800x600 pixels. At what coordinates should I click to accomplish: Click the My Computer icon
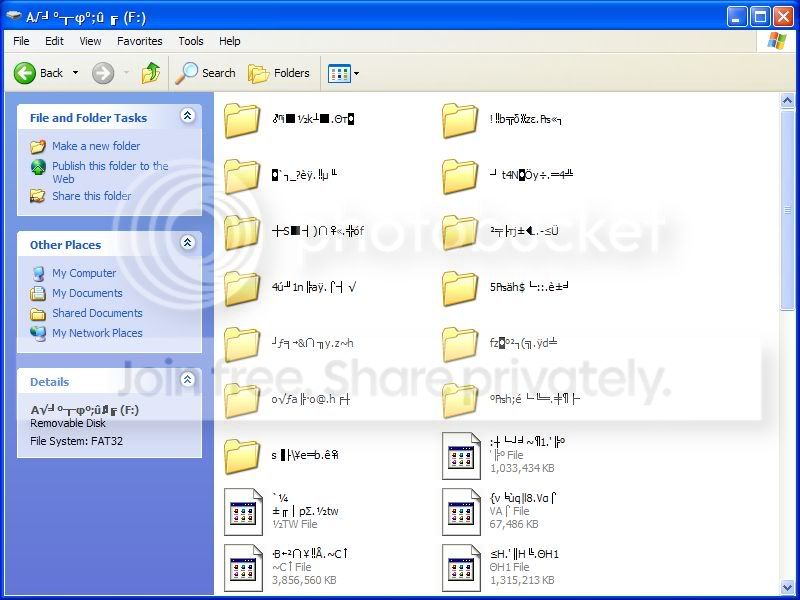38,274
